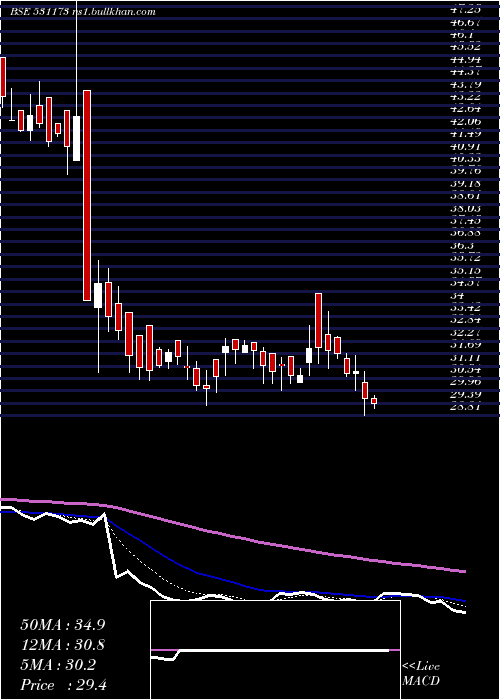The height and width of the screenshot is (700, 500).
Task: Click the 29.96 price axis label
Action: tap(465, 382)
